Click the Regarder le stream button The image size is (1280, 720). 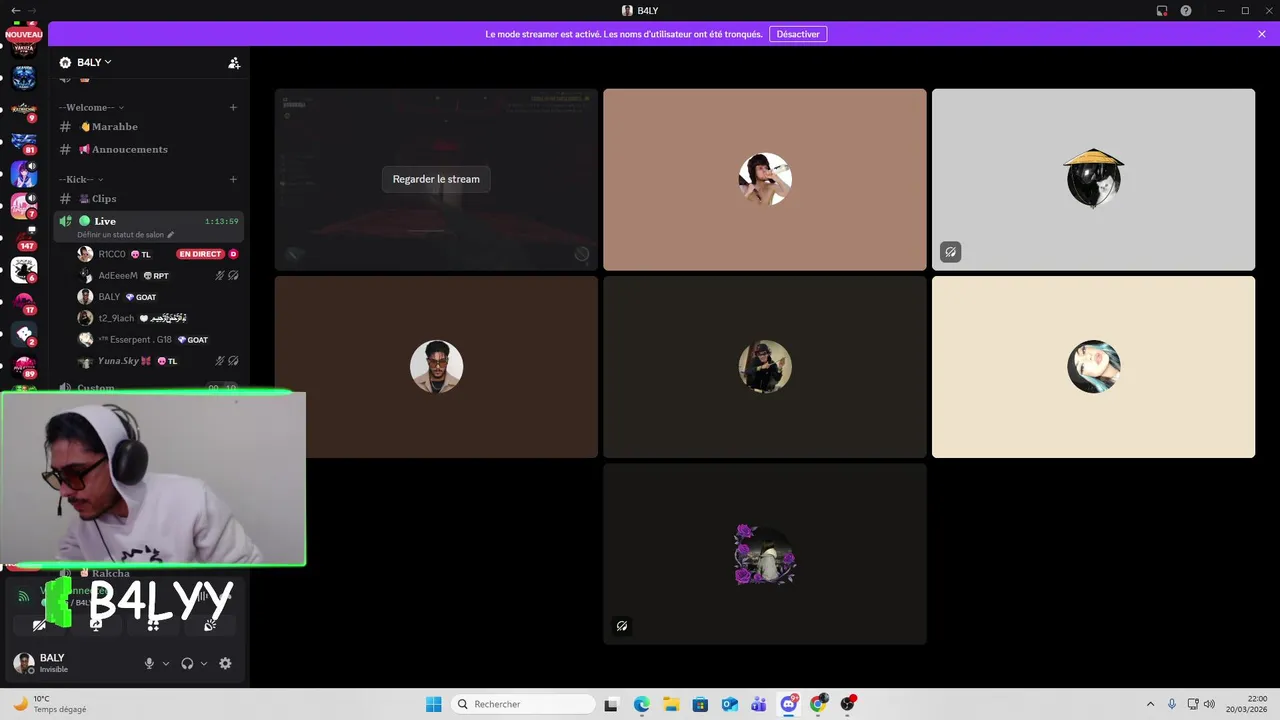tap(436, 179)
